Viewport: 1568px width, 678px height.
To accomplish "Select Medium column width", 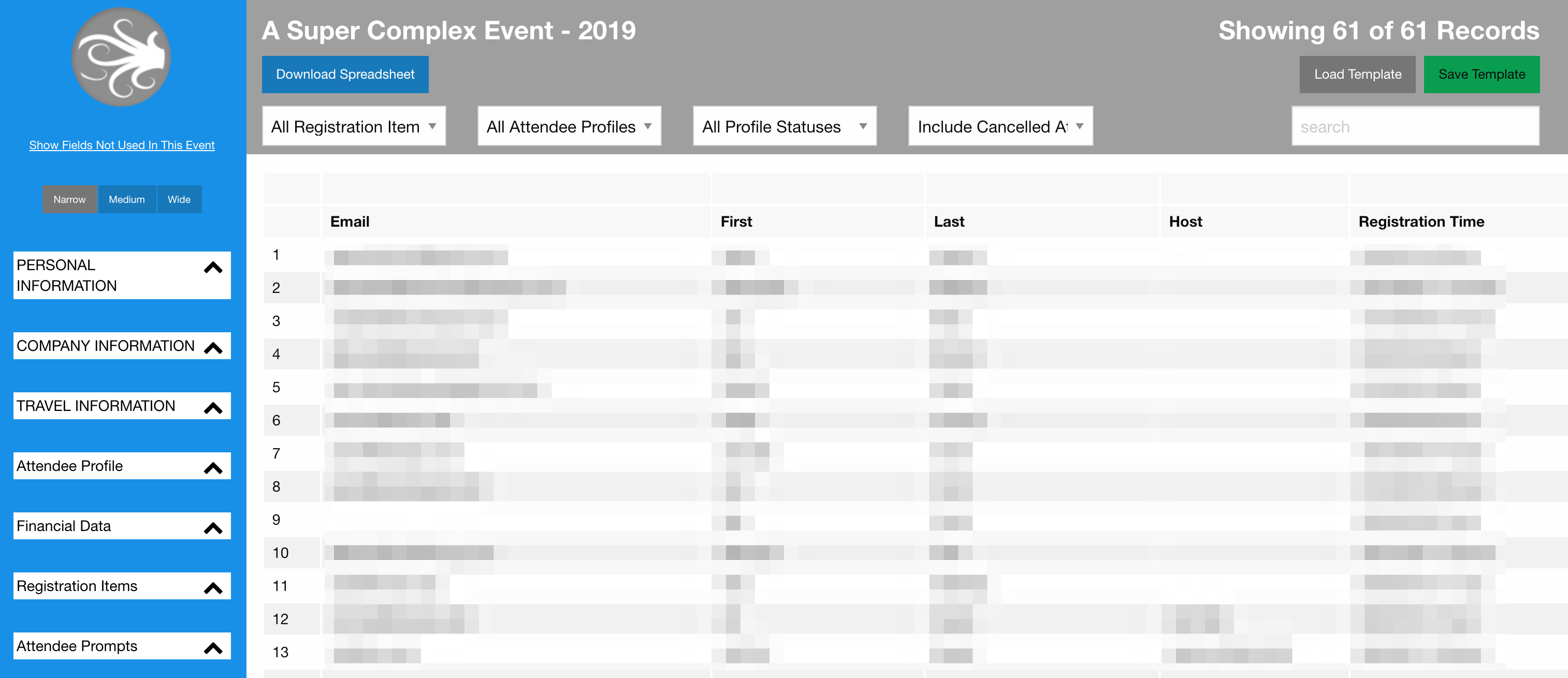I will (x=126, y=199).
